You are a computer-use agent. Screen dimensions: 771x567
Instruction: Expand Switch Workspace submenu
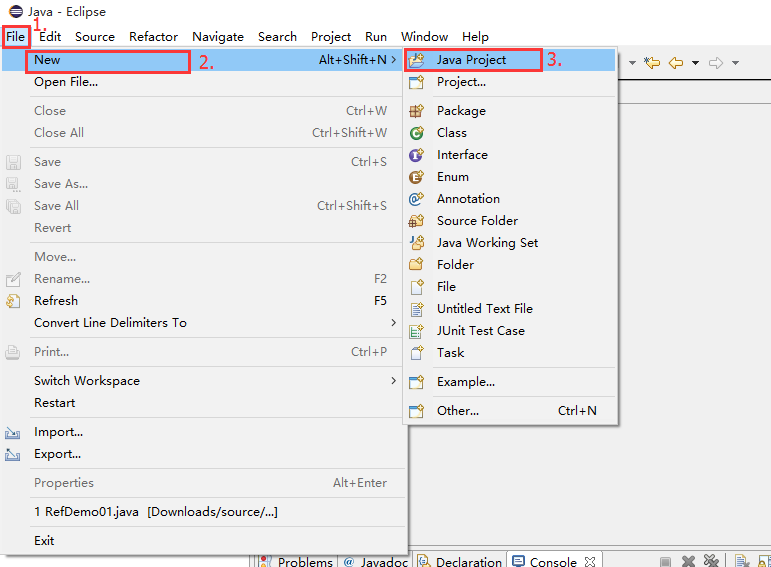204,381
